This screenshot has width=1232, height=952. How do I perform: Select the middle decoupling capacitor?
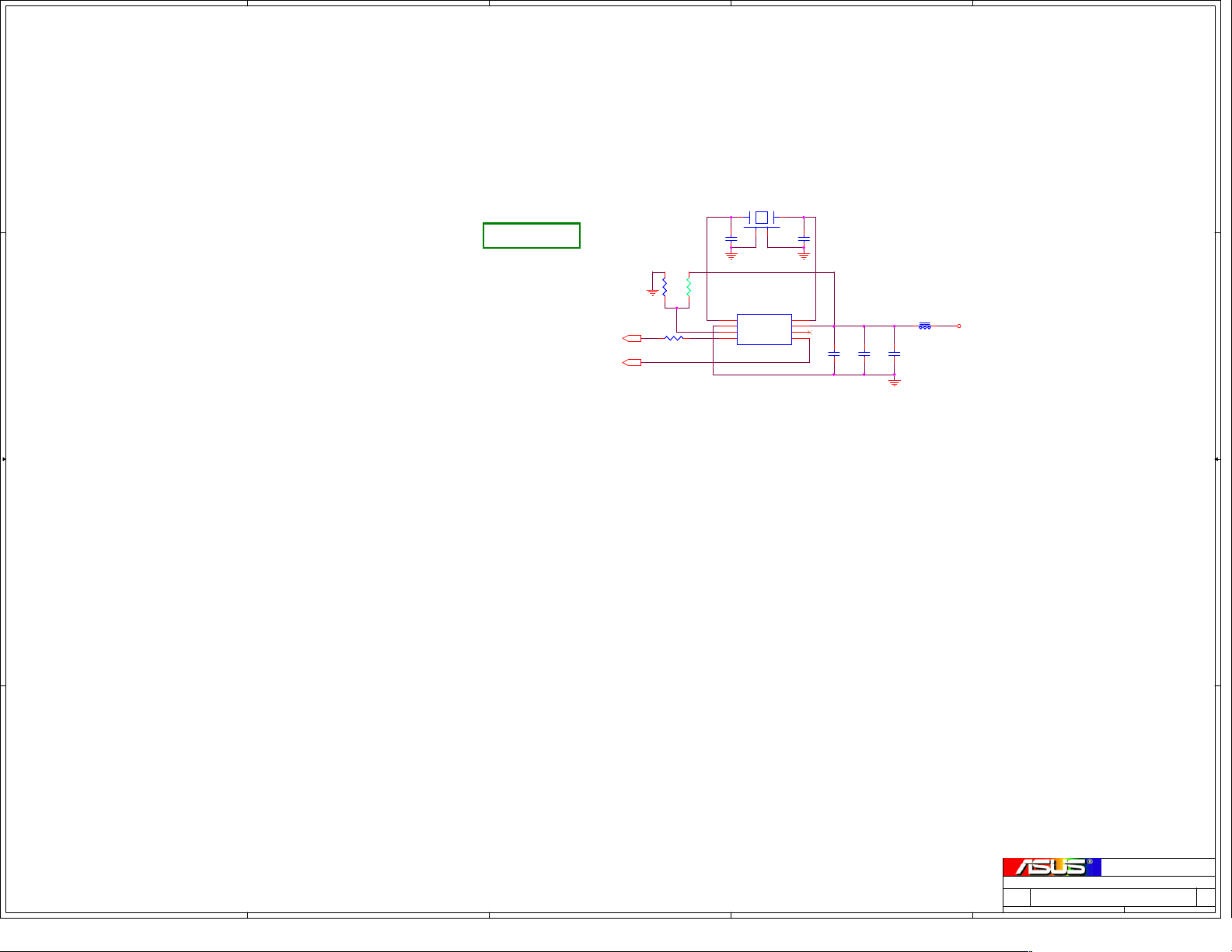(864, 354)
